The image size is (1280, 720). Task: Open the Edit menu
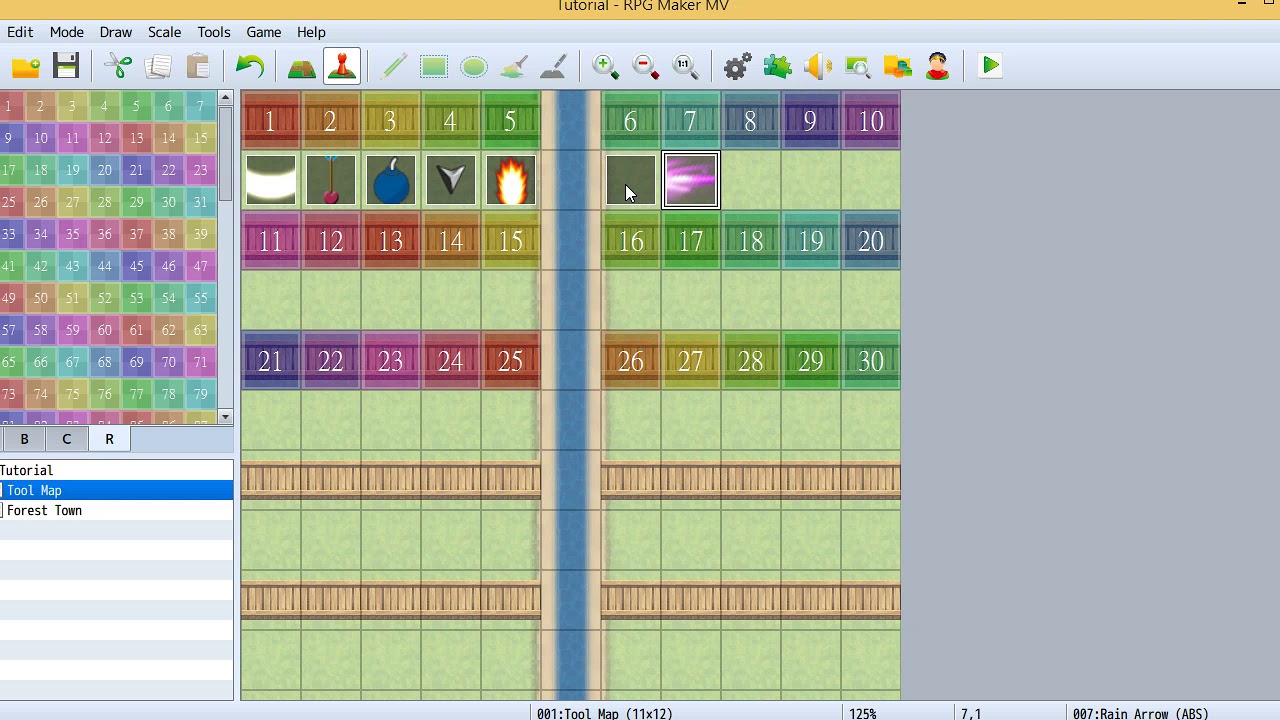[20, 32]
